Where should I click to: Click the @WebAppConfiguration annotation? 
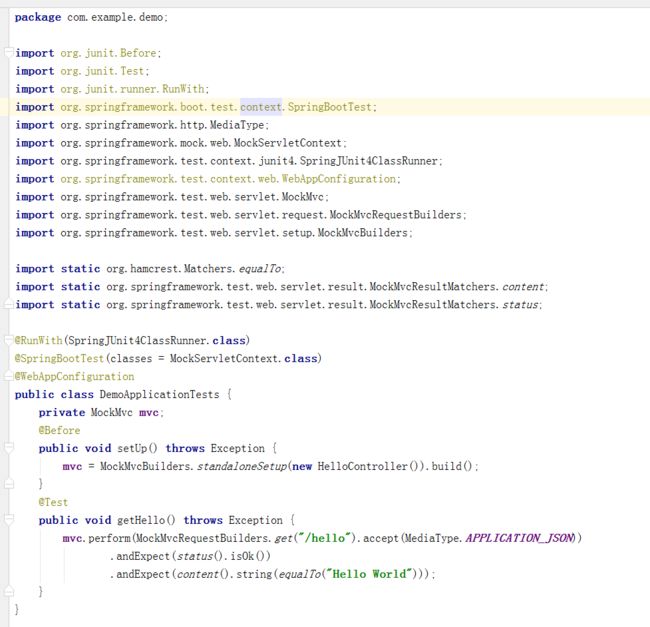point(75,377)
